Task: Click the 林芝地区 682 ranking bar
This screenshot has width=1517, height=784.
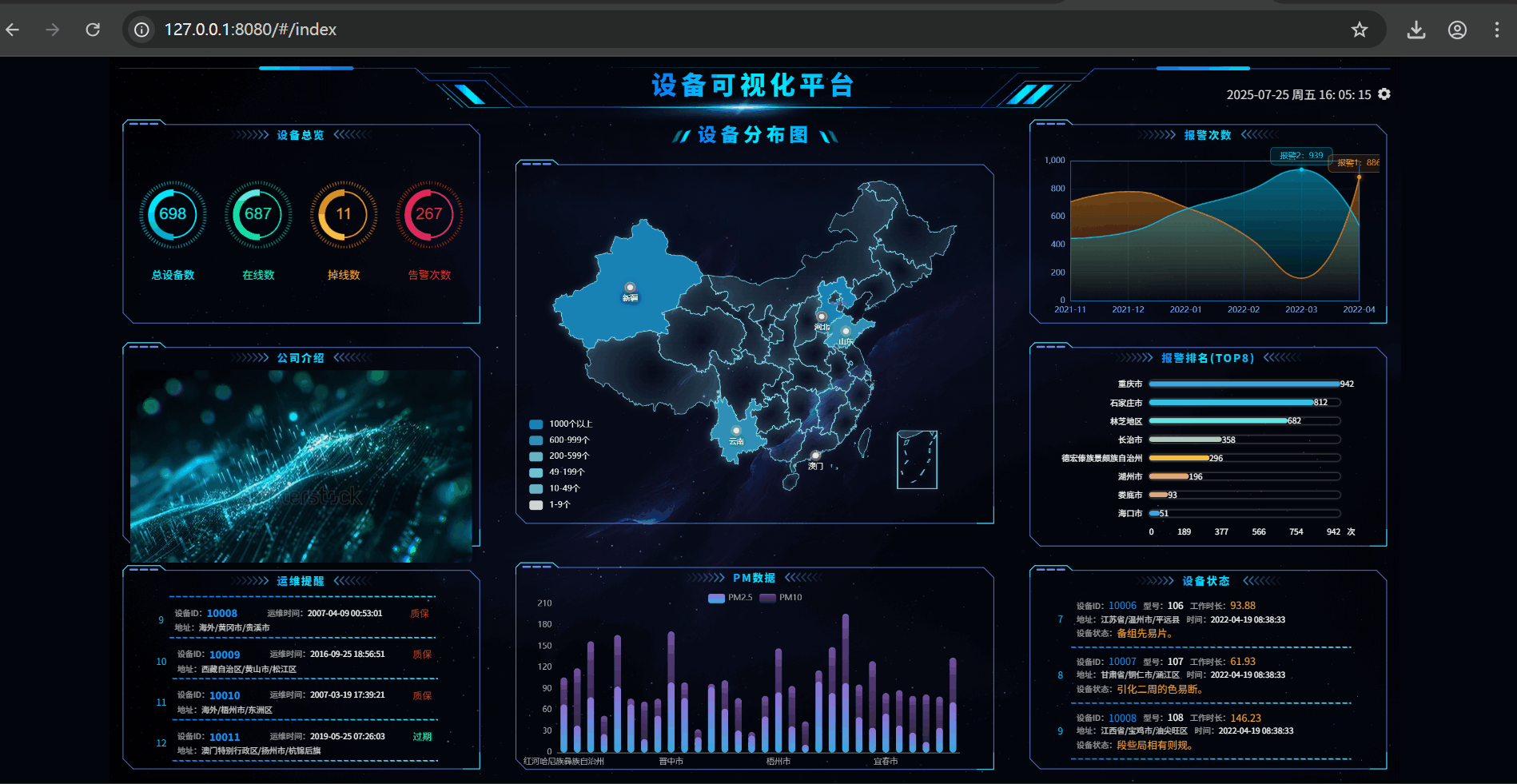Action: [x=1218, y=421]
